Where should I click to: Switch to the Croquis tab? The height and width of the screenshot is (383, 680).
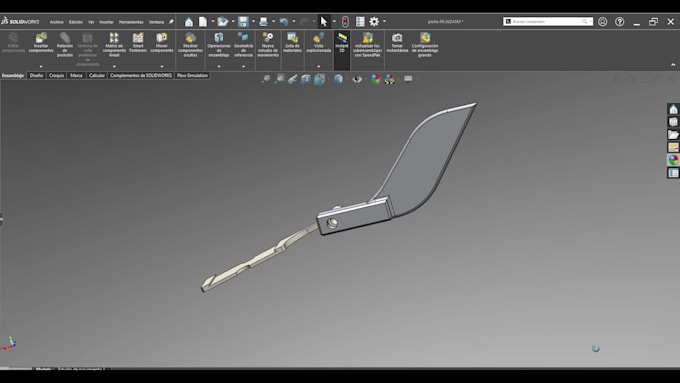[56, 75]
